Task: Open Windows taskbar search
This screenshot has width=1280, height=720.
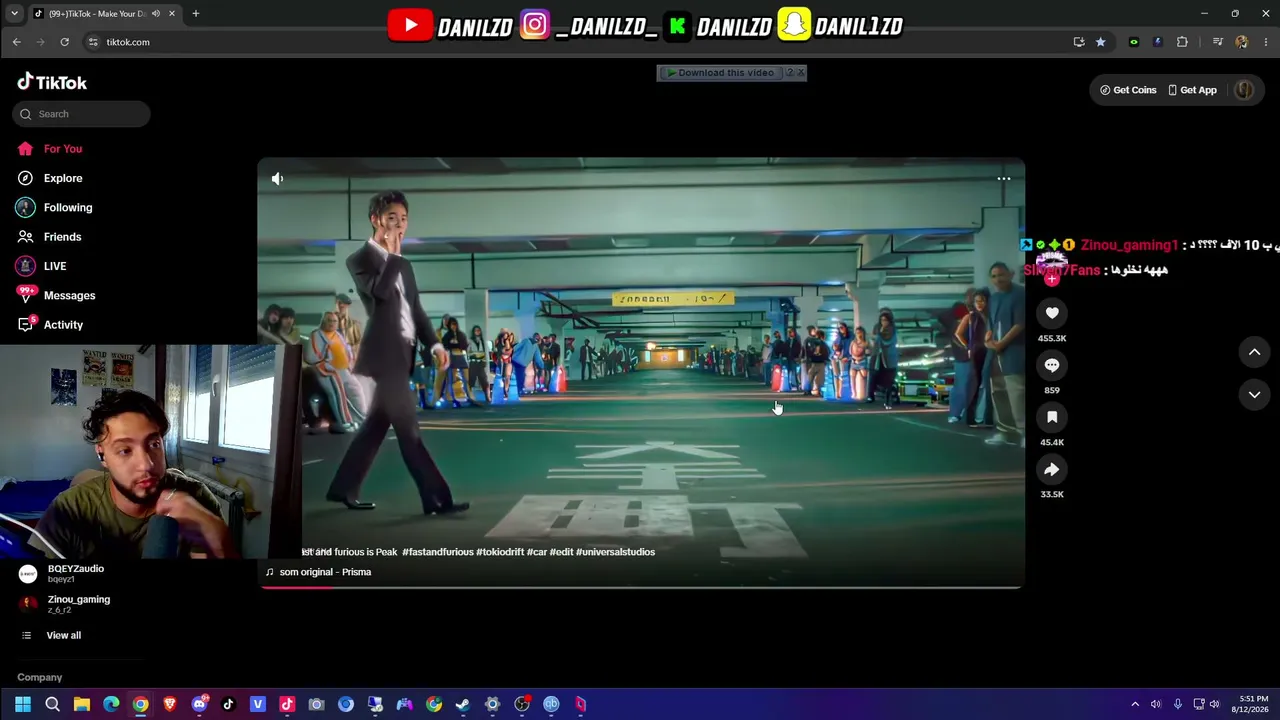Action: coord(52,704)
